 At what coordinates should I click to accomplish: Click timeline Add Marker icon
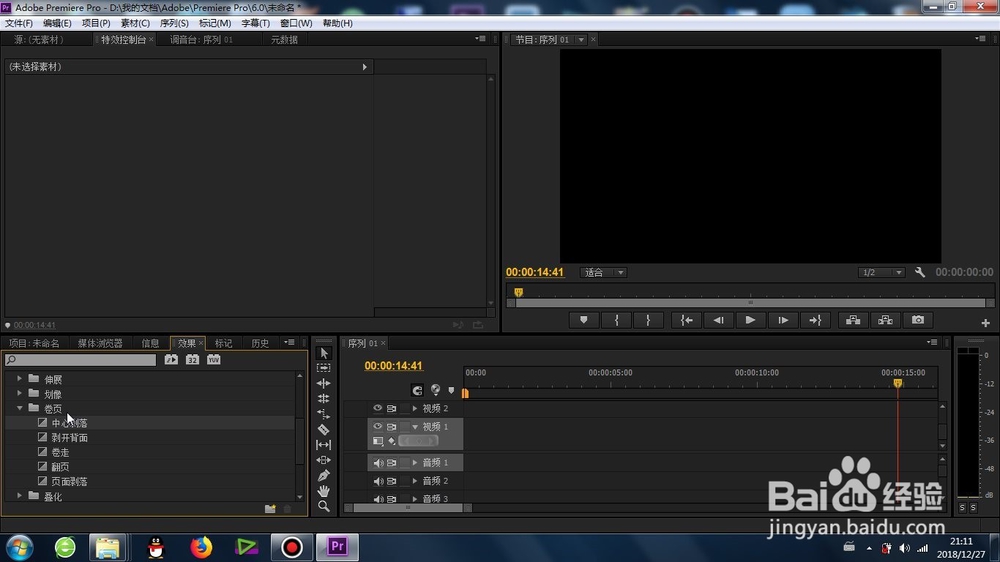click(x=451, y=390)
